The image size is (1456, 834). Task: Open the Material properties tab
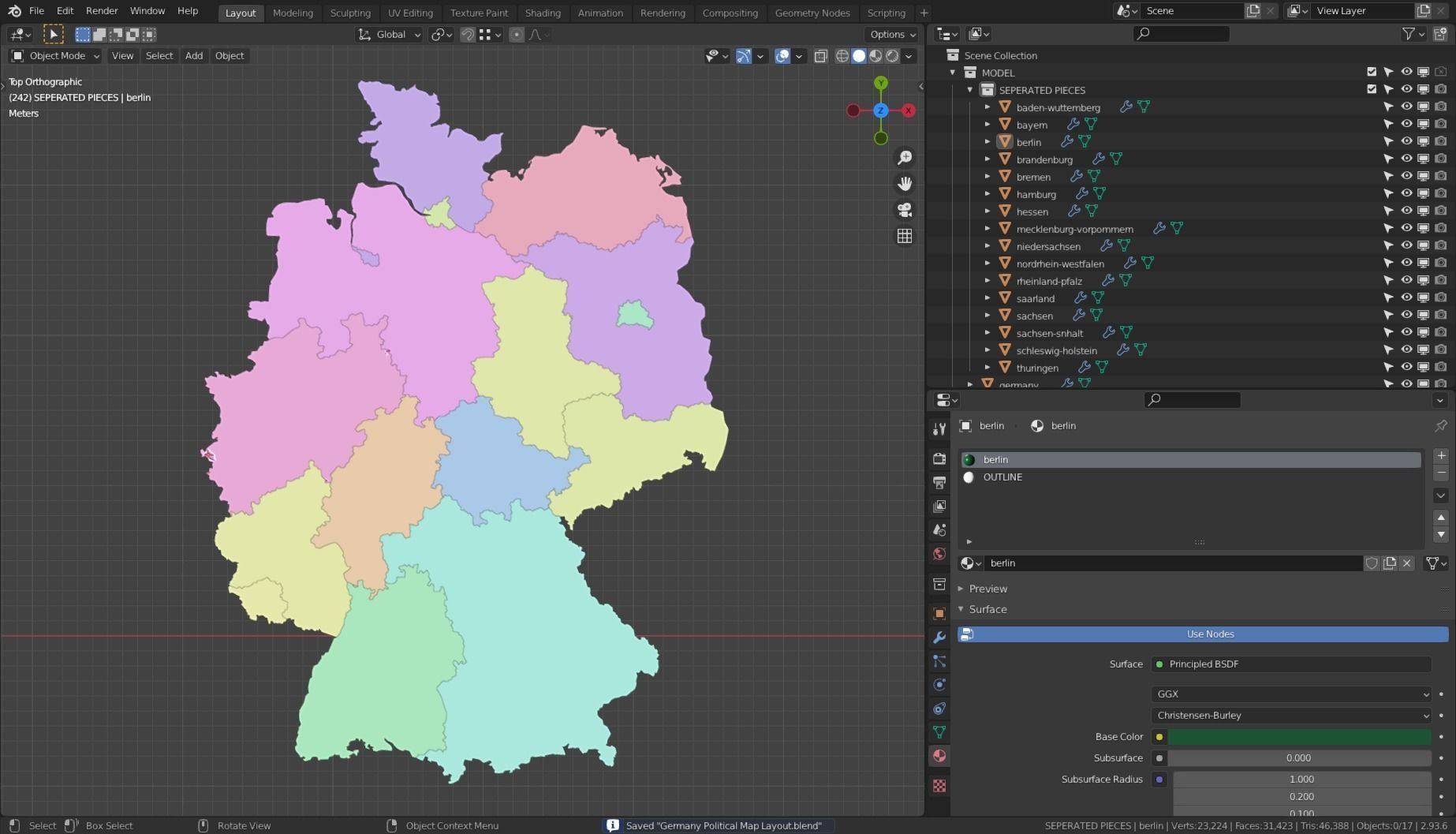pyautogui.click(x=939, y=756)
